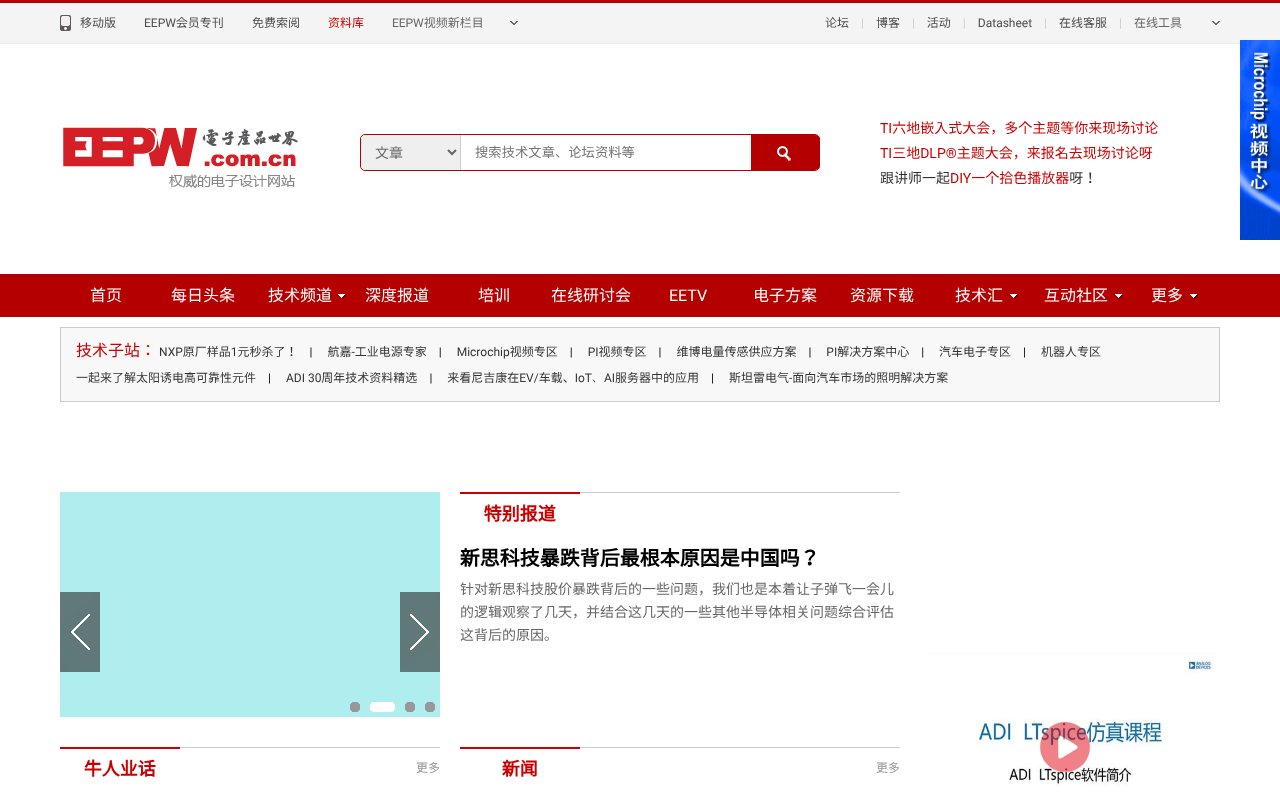1280x800 pixels.
Task: Open the 文章 search type dropdown
Action: coord(410,152)
